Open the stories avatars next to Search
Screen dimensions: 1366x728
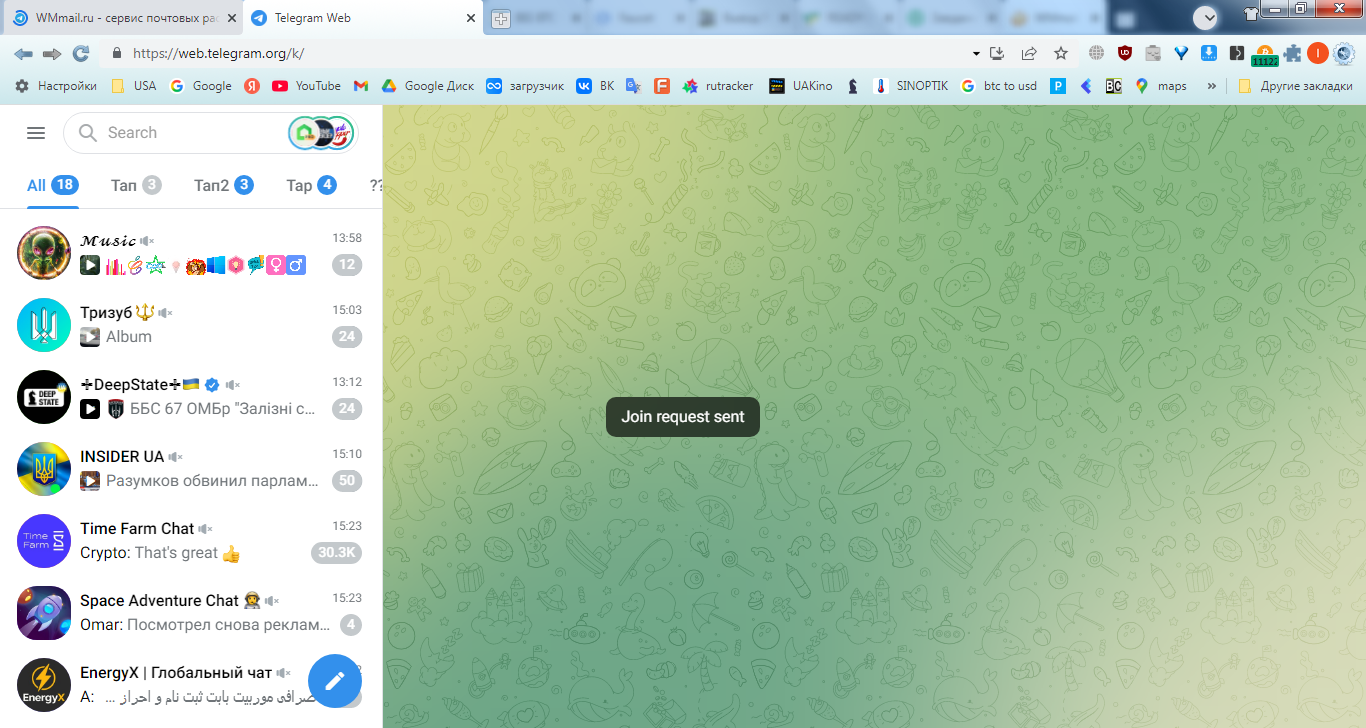322,133
